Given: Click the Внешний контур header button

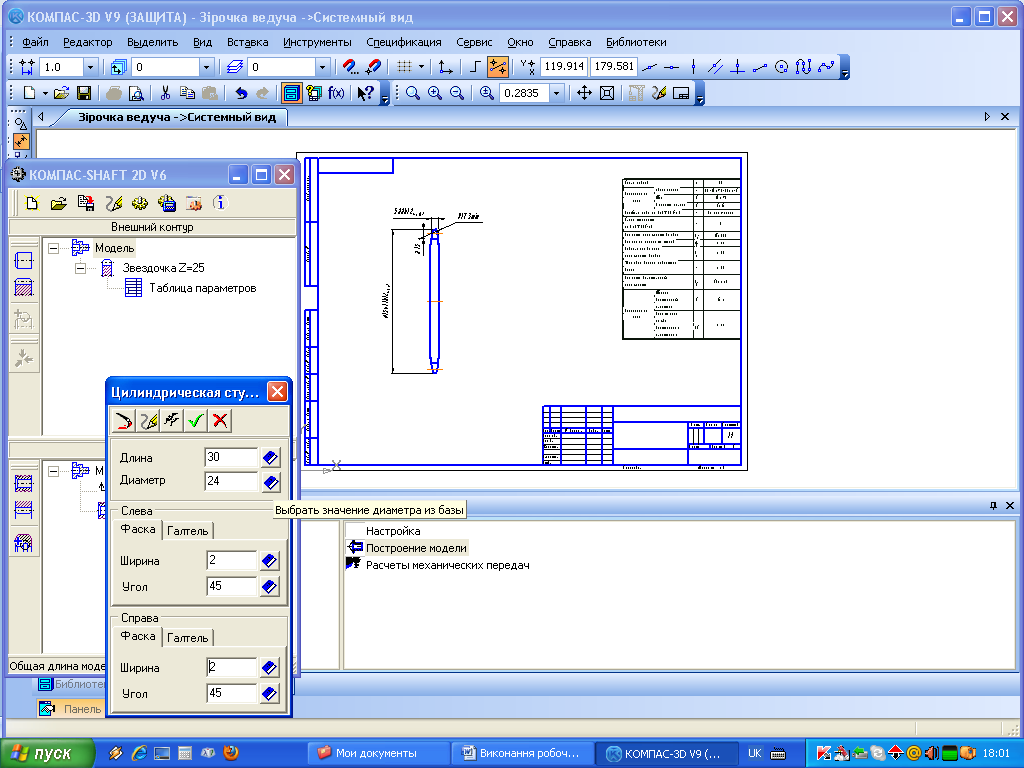Looking at the screenshot, I should tap(152, 227).
